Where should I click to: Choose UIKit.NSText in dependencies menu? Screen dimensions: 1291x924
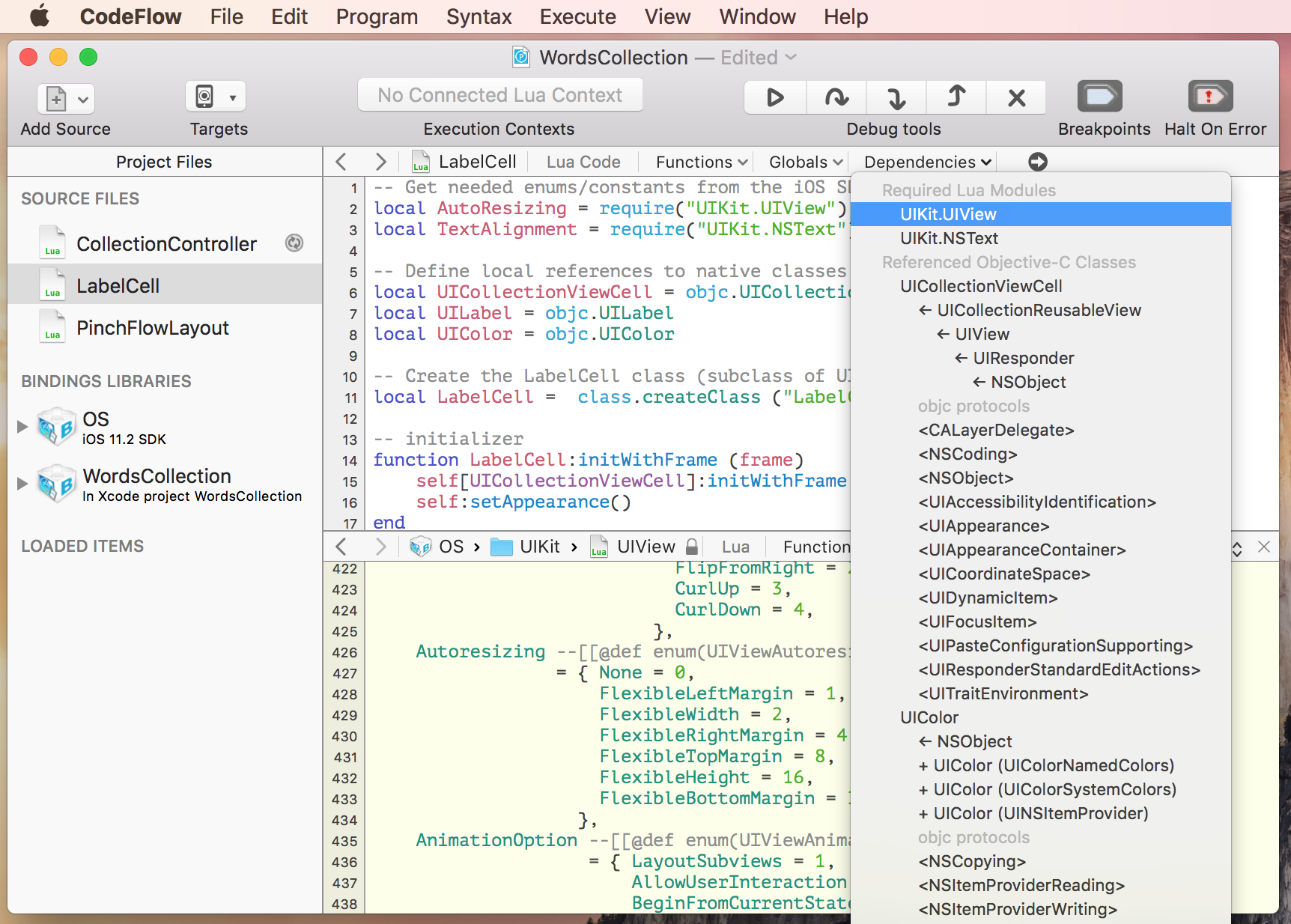tap(1041, 238)
